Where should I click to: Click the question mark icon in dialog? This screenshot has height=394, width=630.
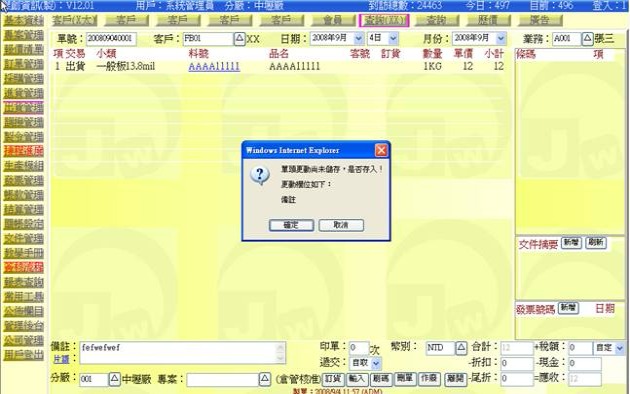tap(260, 176)
